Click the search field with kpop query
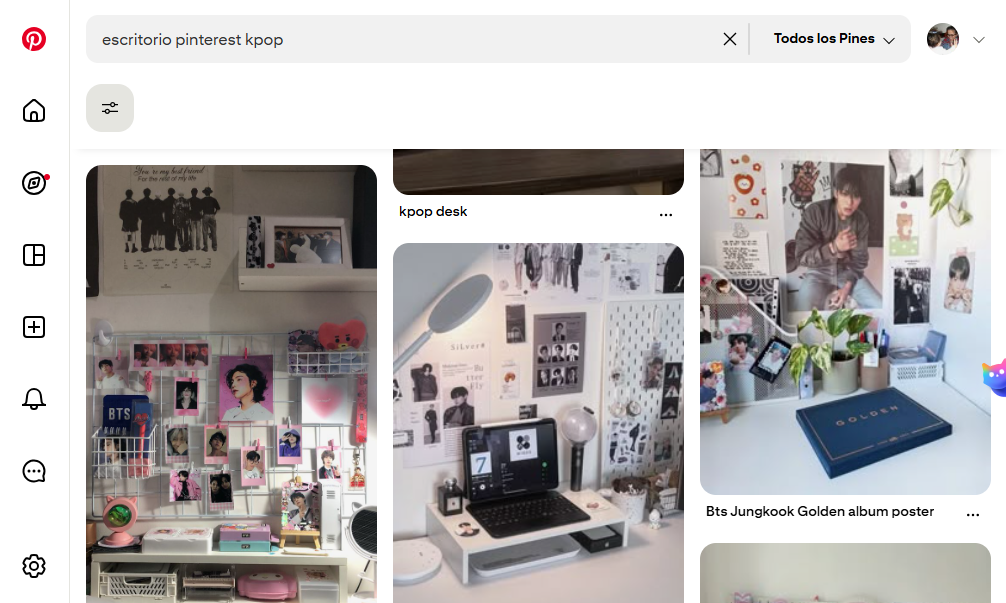Viewport: 1006px width, 603px height. [400, 39]
